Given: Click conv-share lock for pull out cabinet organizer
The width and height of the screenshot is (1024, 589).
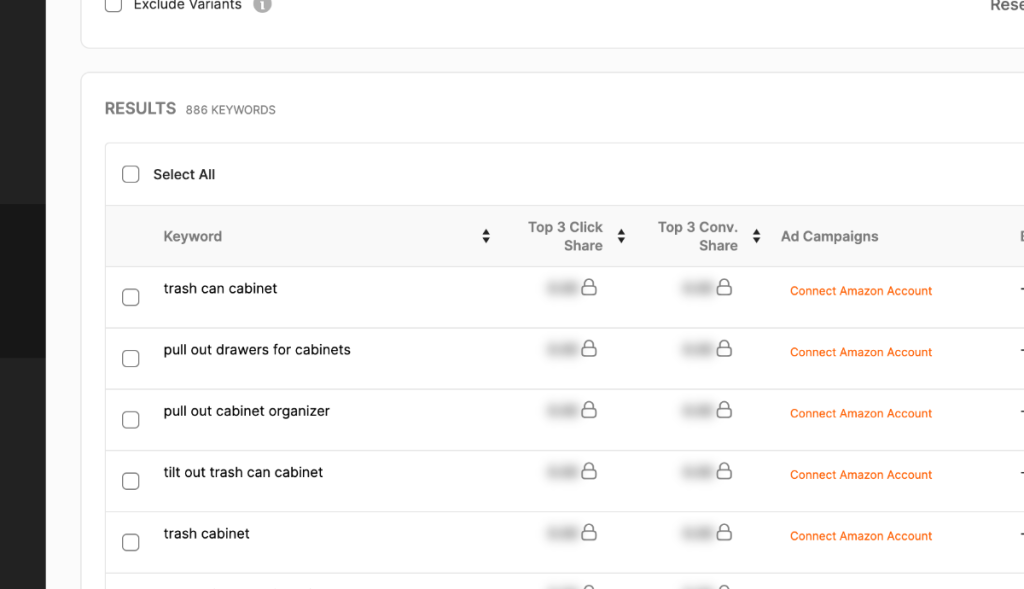Looking at the screenshot, I should coord(724,409).
